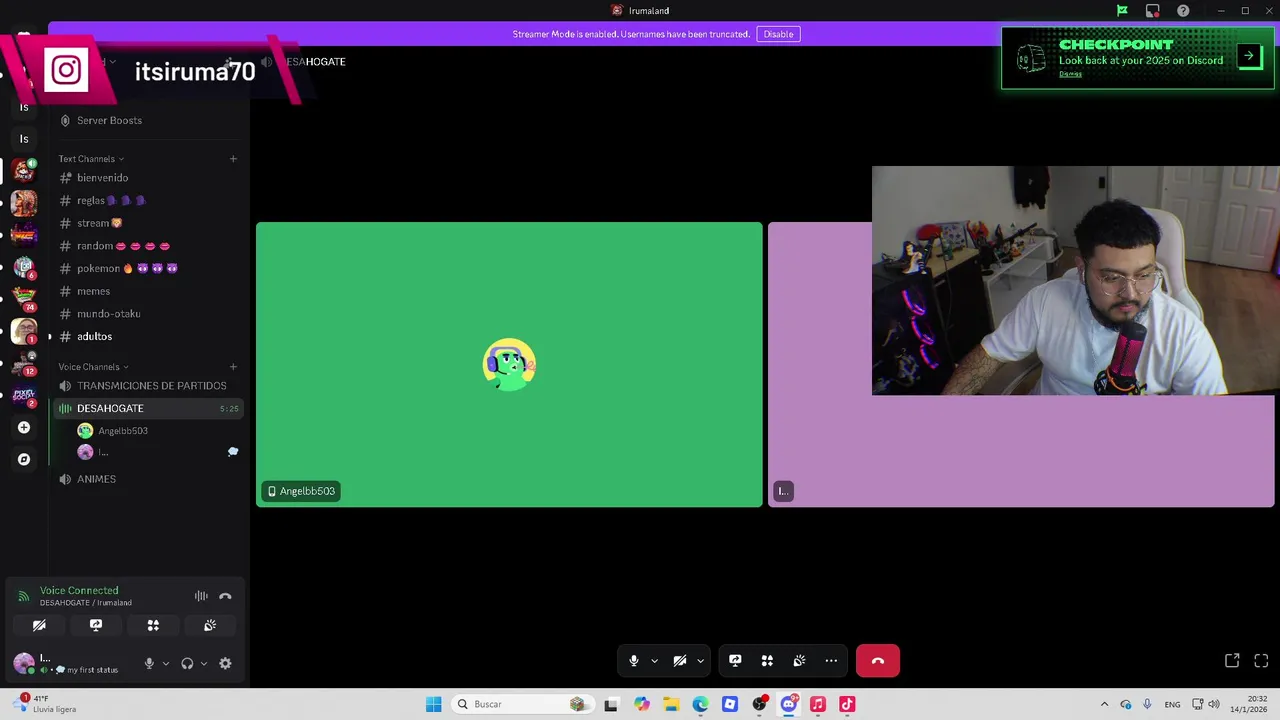1280x720 pixels.
Task: Collapse the Voice Channels category
Action: (93, 367)
